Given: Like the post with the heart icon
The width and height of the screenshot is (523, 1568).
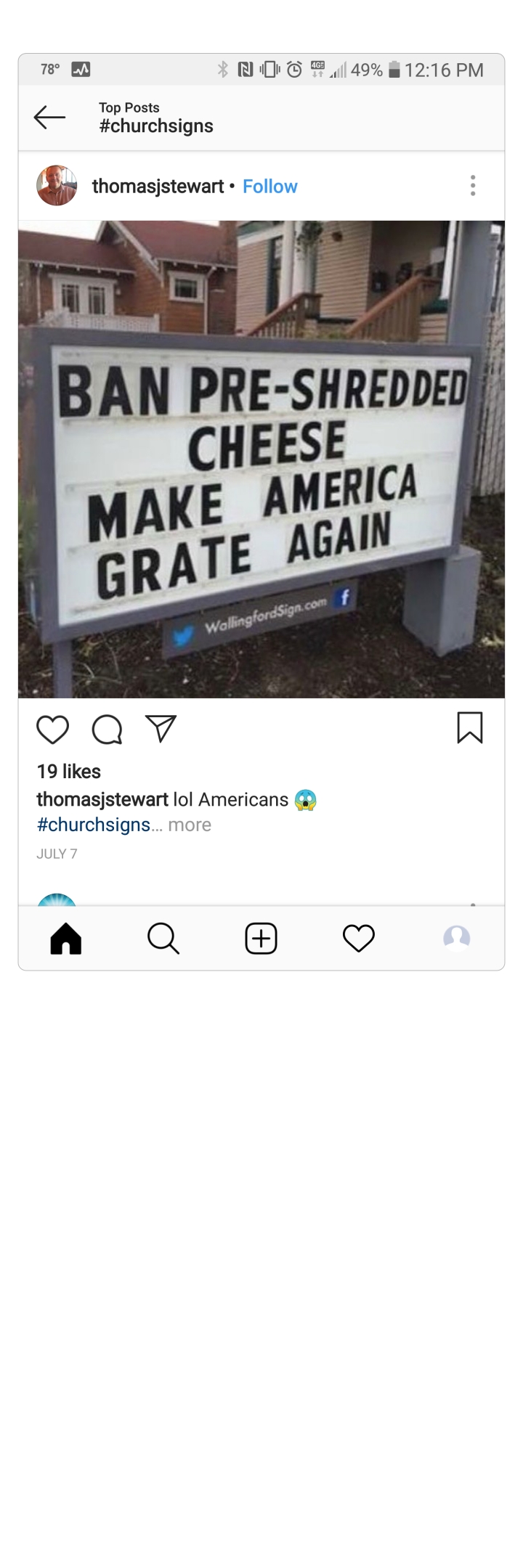Looking at the screenshot, I should (x=53, y=730).
